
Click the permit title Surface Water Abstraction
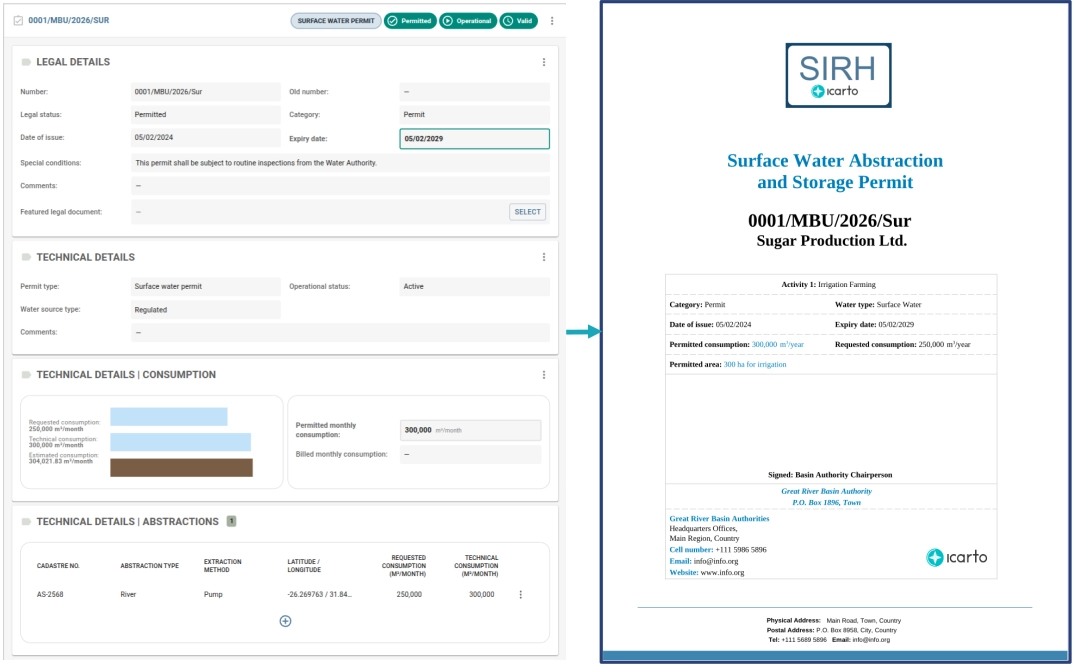834,171
